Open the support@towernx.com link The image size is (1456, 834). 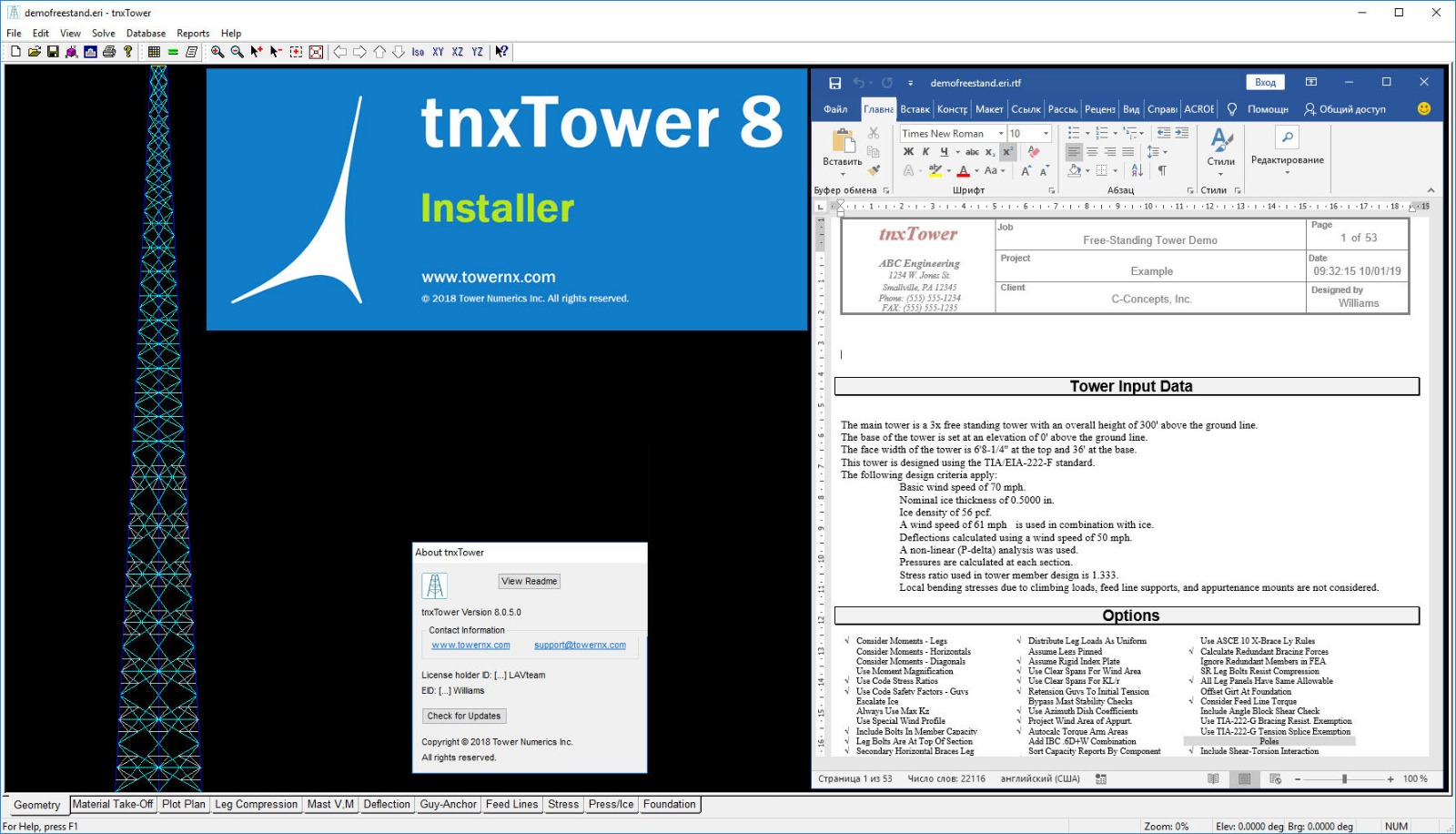[x=580, y=645]
